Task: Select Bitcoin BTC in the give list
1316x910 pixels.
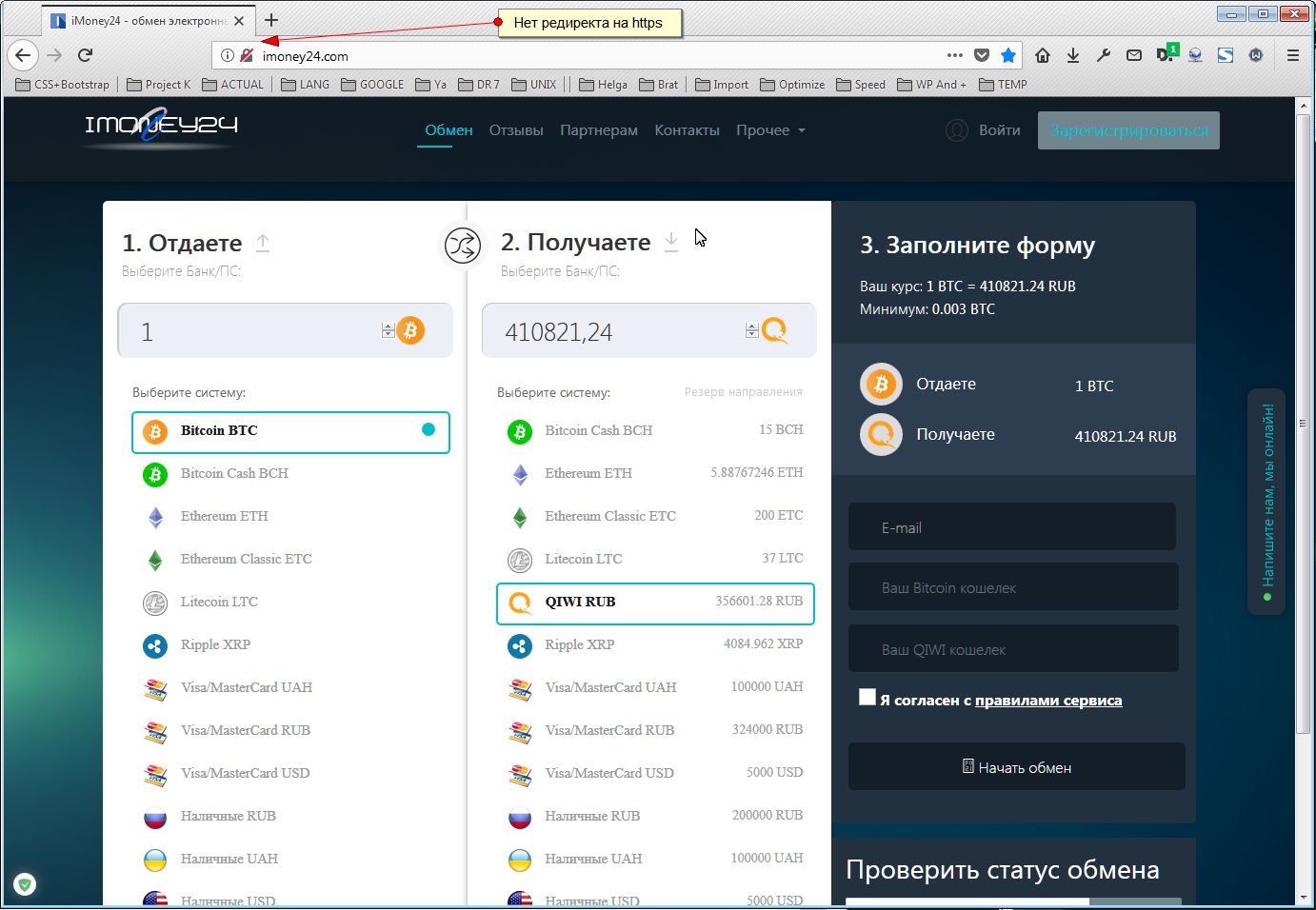Action: (290, 432)
